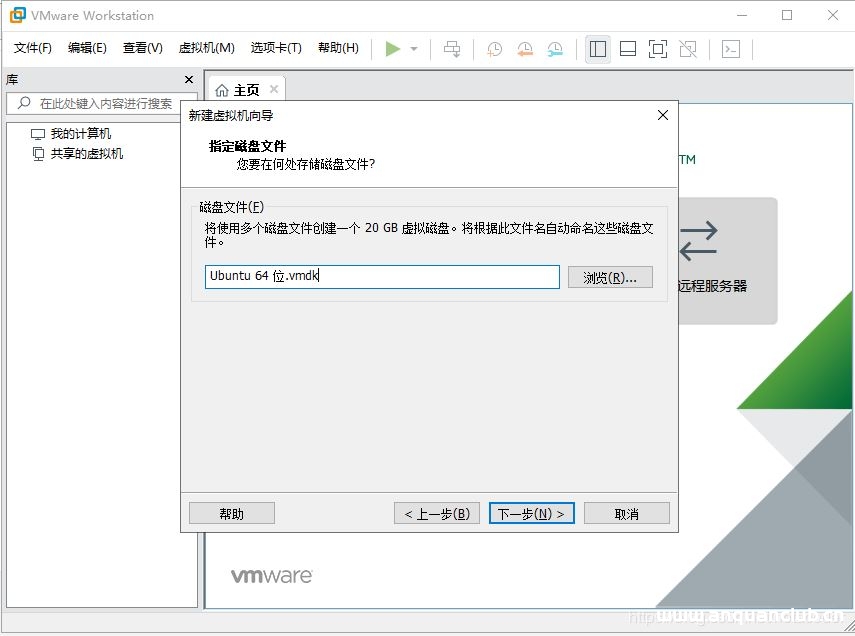Power on the virtual machine with the green play icon
Screen dimensions: 855x636
coord(392,48)
